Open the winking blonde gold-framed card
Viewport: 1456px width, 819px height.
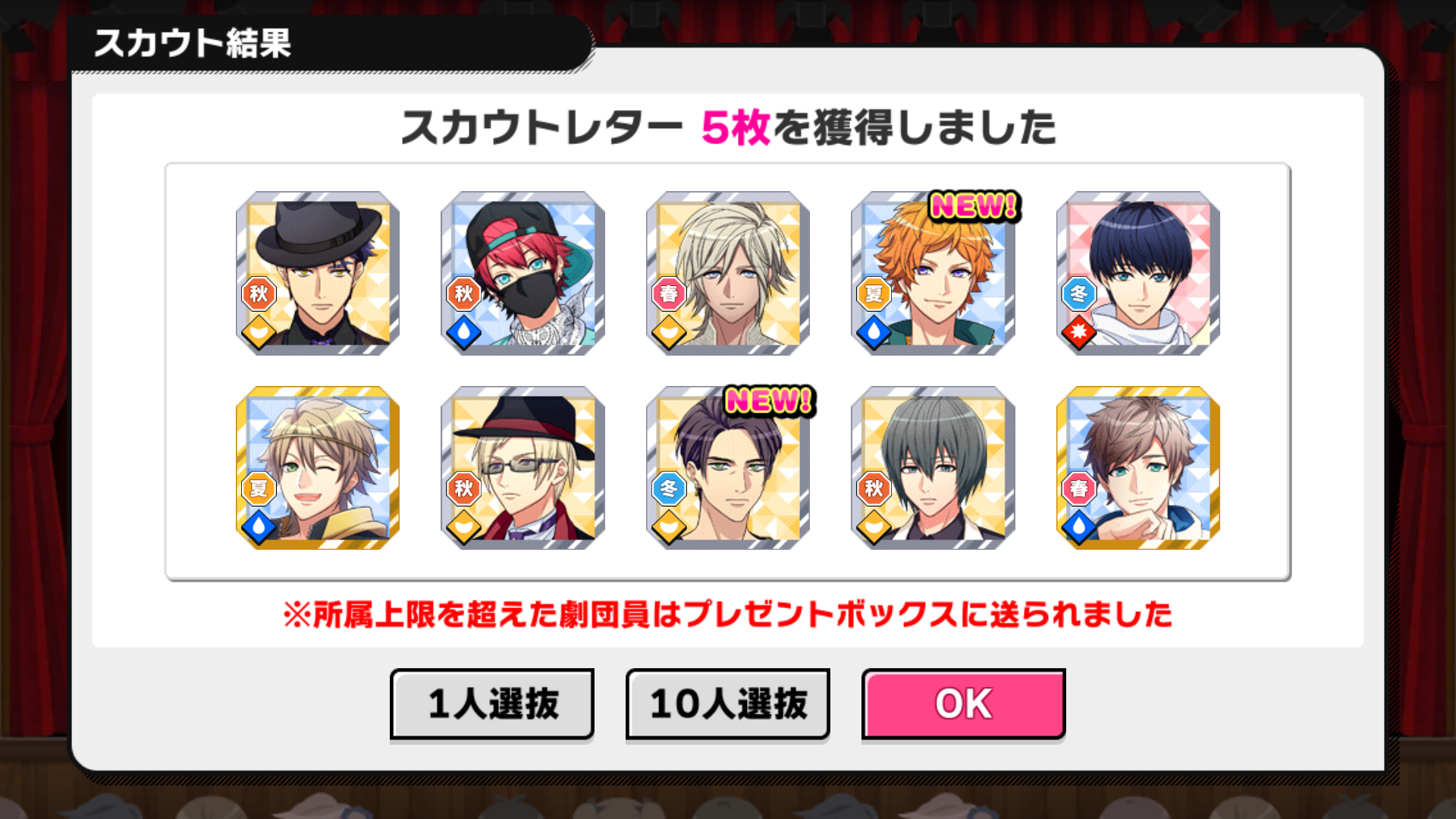click(318, 468)
